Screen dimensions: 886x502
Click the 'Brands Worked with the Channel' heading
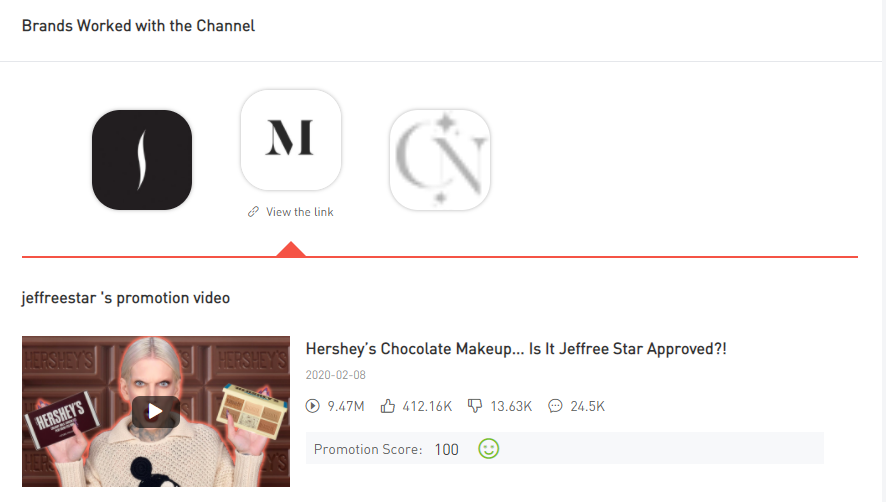[x=138, y=26]
